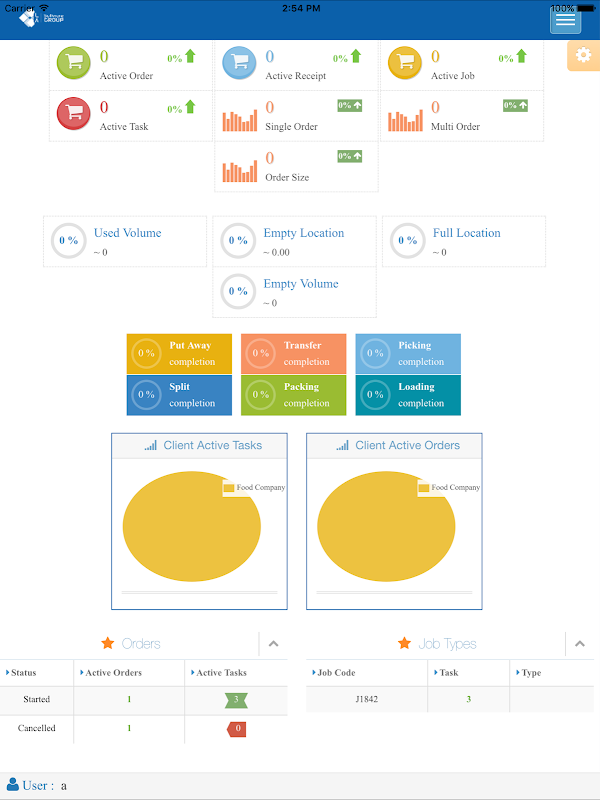Sort by the Status column header
This screenshot has width=600, height=800.
click(x=37, y=672)
